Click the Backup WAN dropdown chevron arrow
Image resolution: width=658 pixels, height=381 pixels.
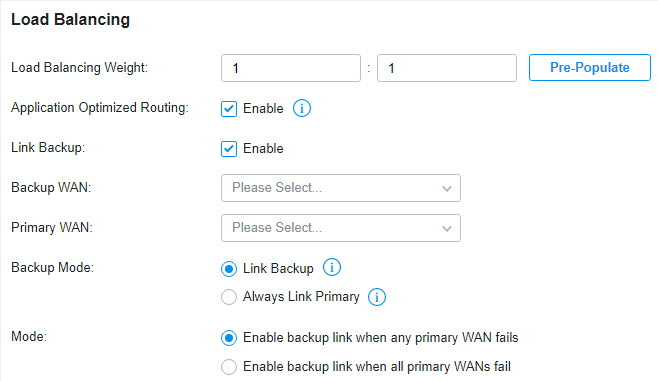click(447, 188)
